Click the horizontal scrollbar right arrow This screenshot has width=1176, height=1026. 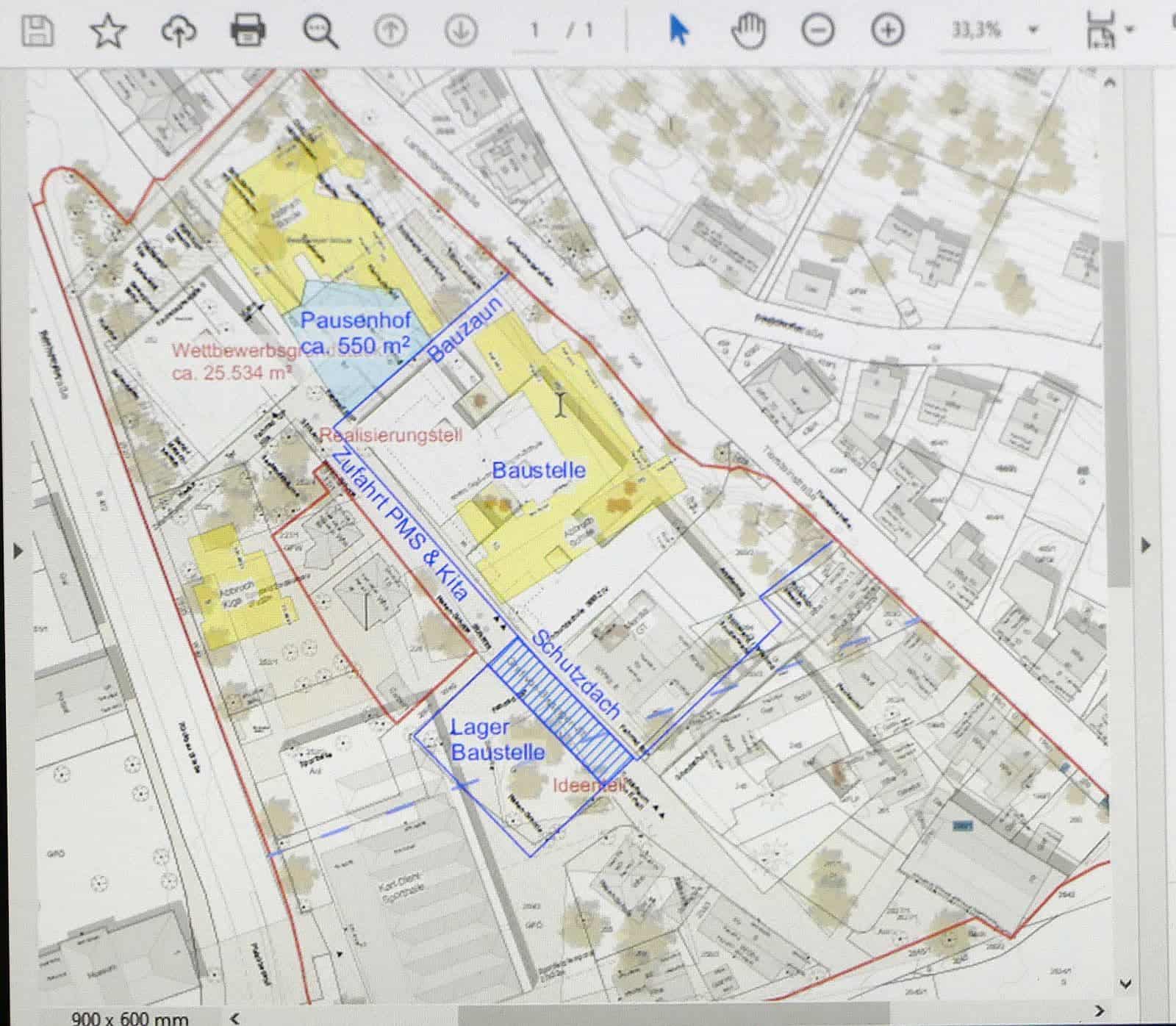[1100, 1013]
